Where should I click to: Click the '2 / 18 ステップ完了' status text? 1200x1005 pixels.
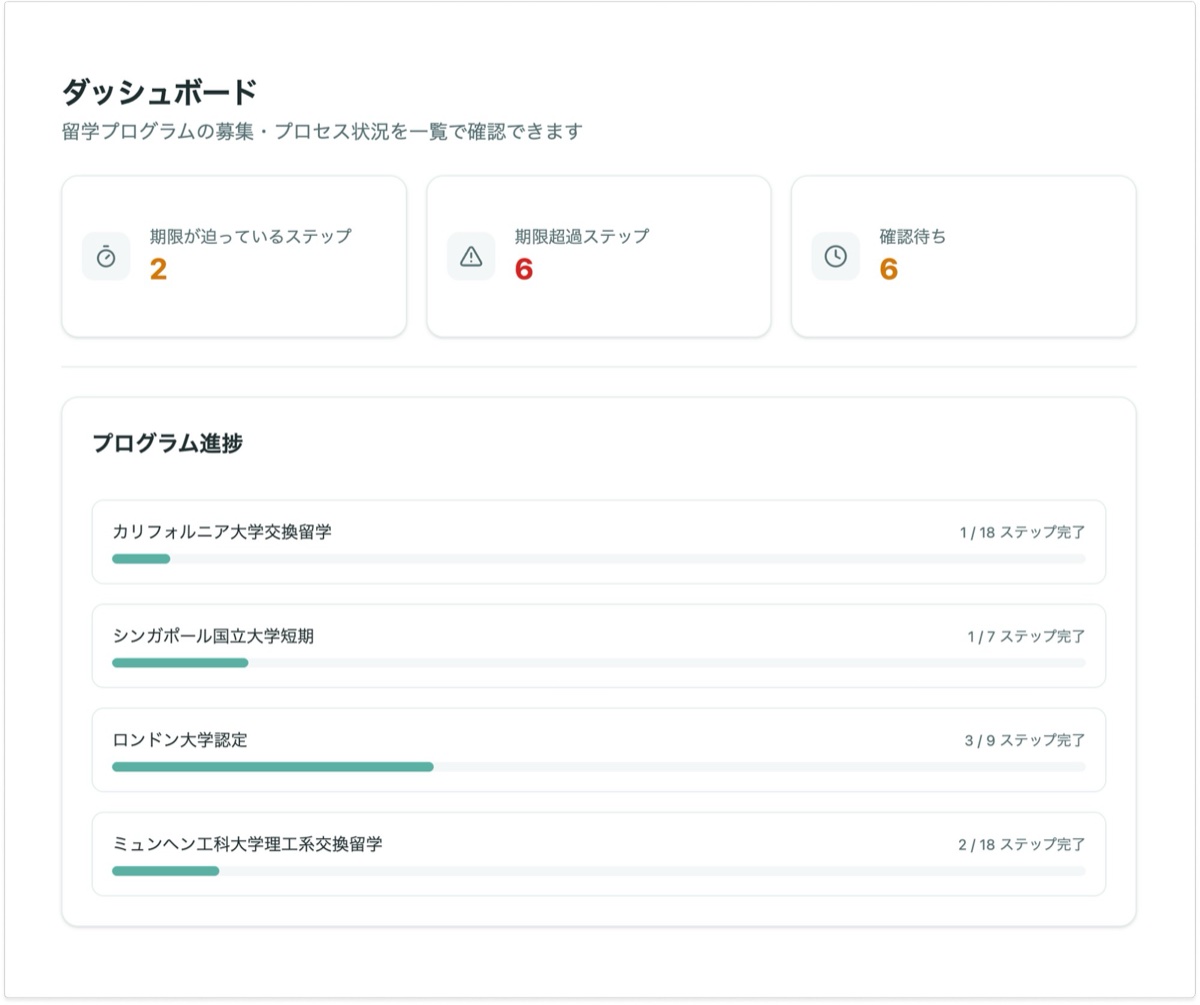point(1022,844)
